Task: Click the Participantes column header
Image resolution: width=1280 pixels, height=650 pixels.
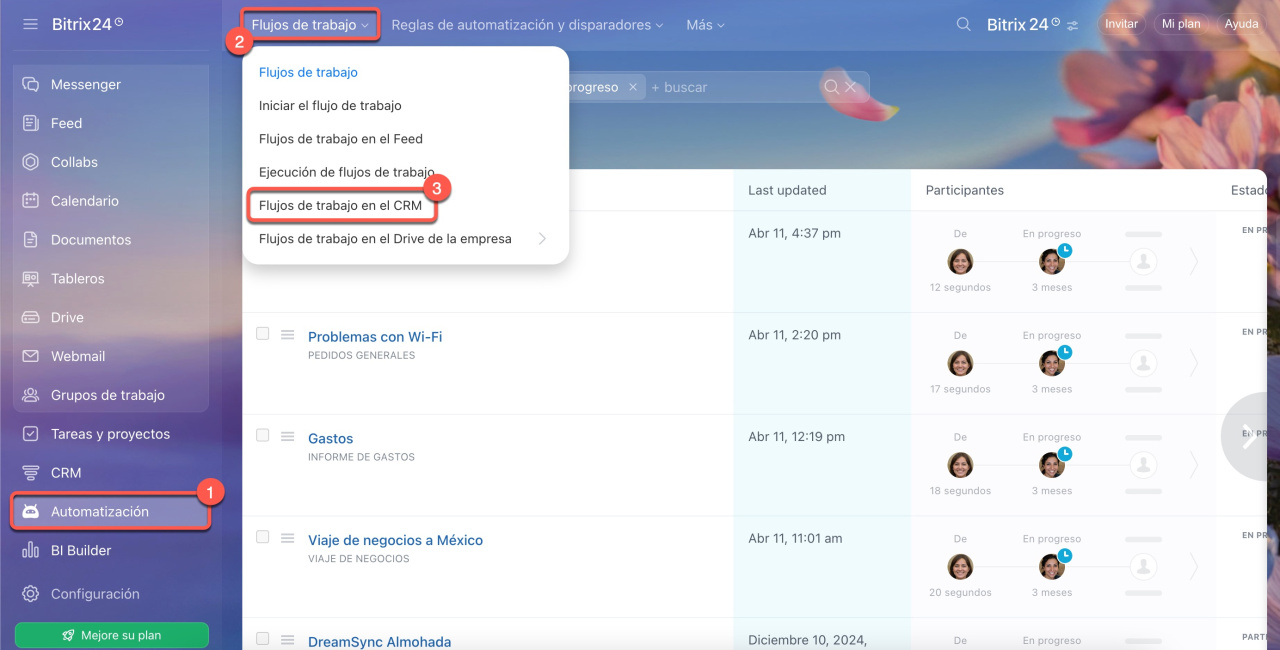Action: 964,190
